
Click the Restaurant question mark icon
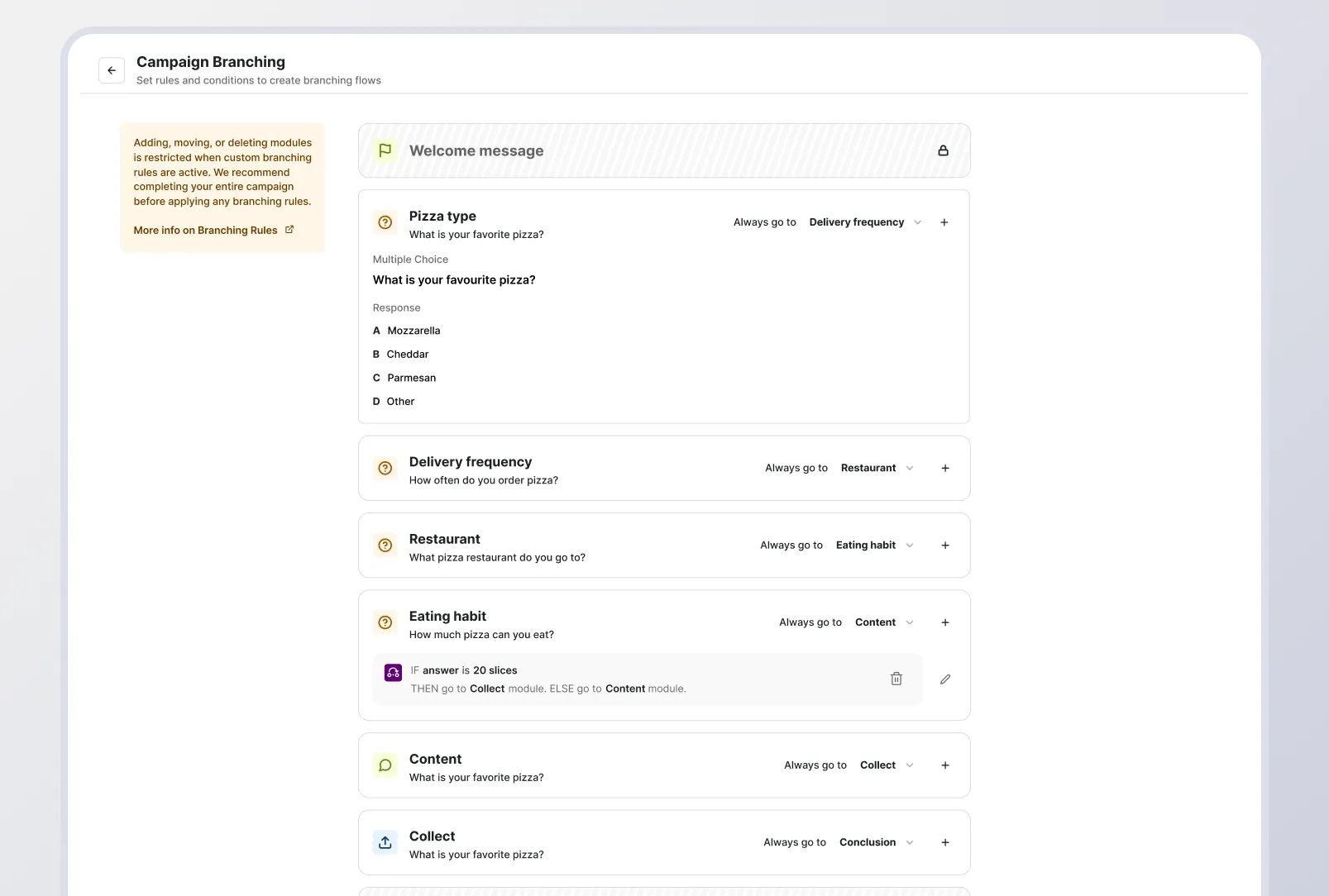tap(385, 545)
